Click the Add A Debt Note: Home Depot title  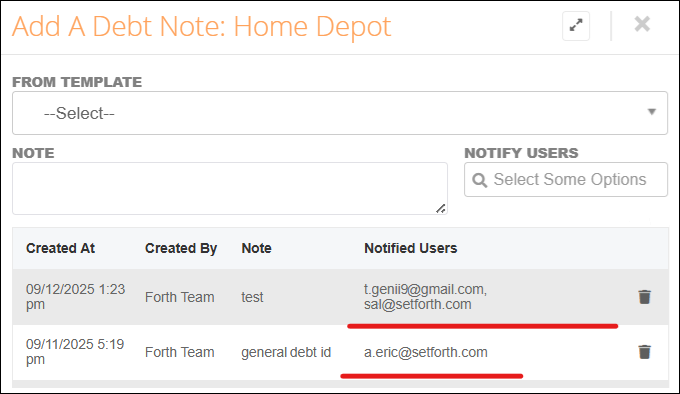pos(202,26)
